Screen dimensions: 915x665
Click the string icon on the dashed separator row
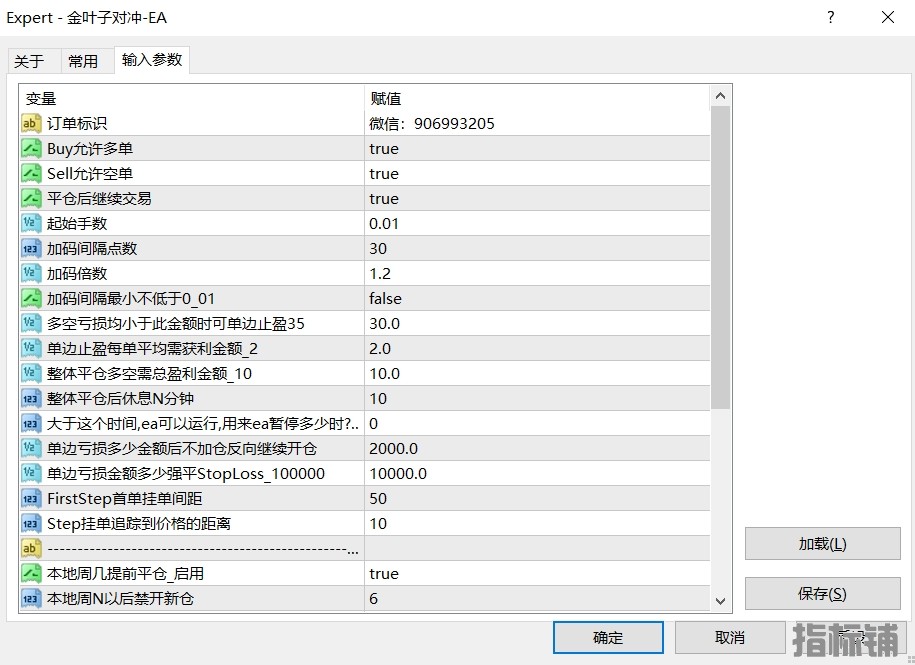[x=31, y=548]
